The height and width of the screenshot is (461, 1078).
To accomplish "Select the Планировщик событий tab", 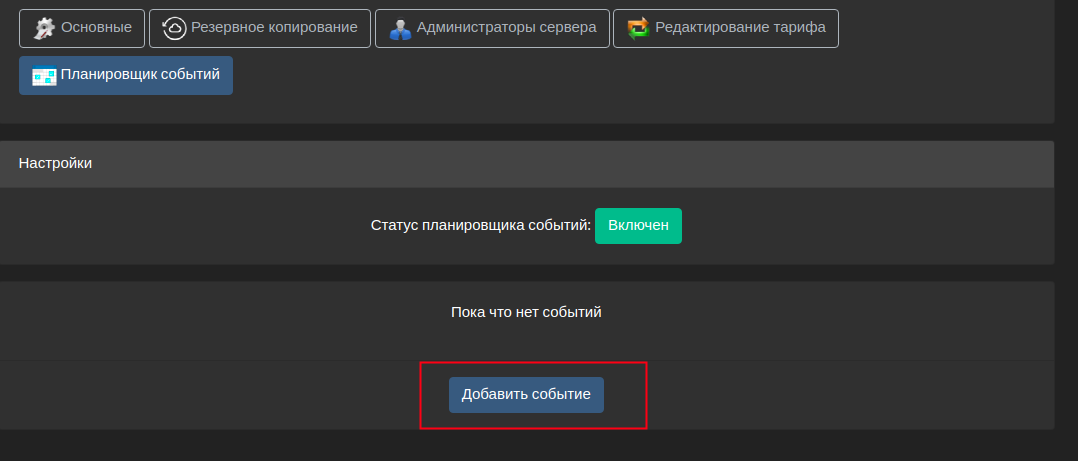I will (x=126, y=76).
